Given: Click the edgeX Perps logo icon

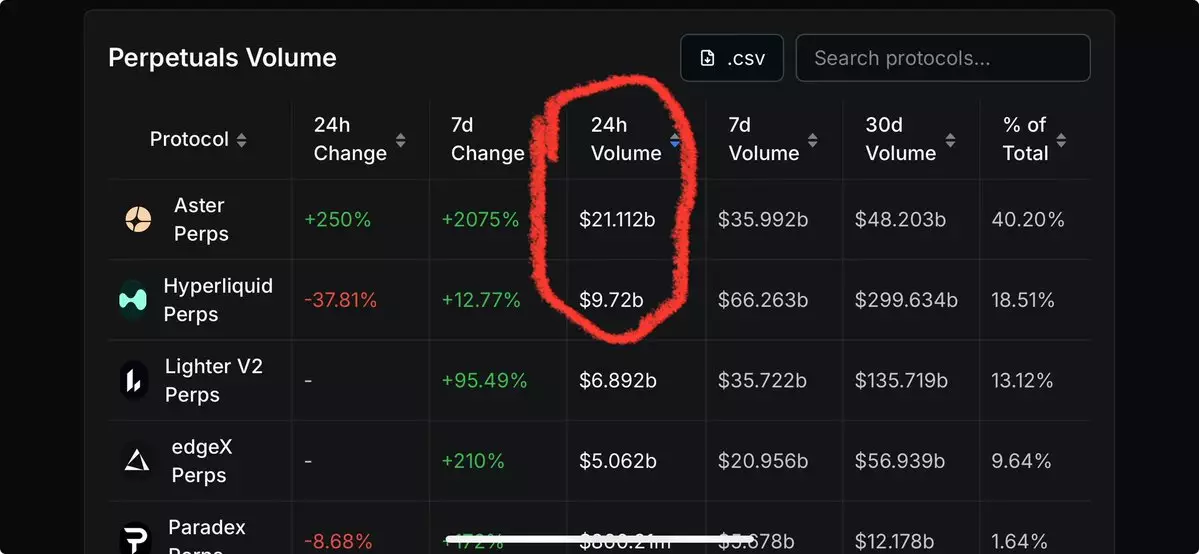Looking at the screenshot, I should [137, 461].
